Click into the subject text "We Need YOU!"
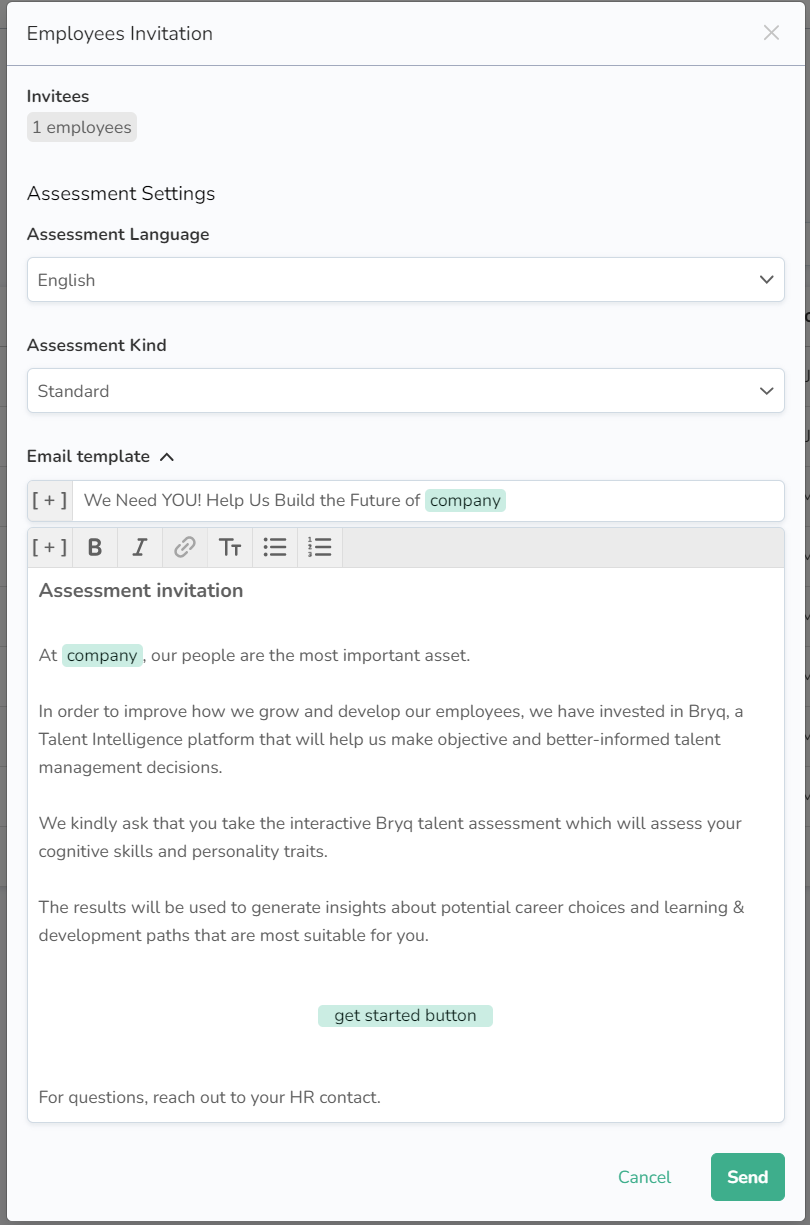 145,500
